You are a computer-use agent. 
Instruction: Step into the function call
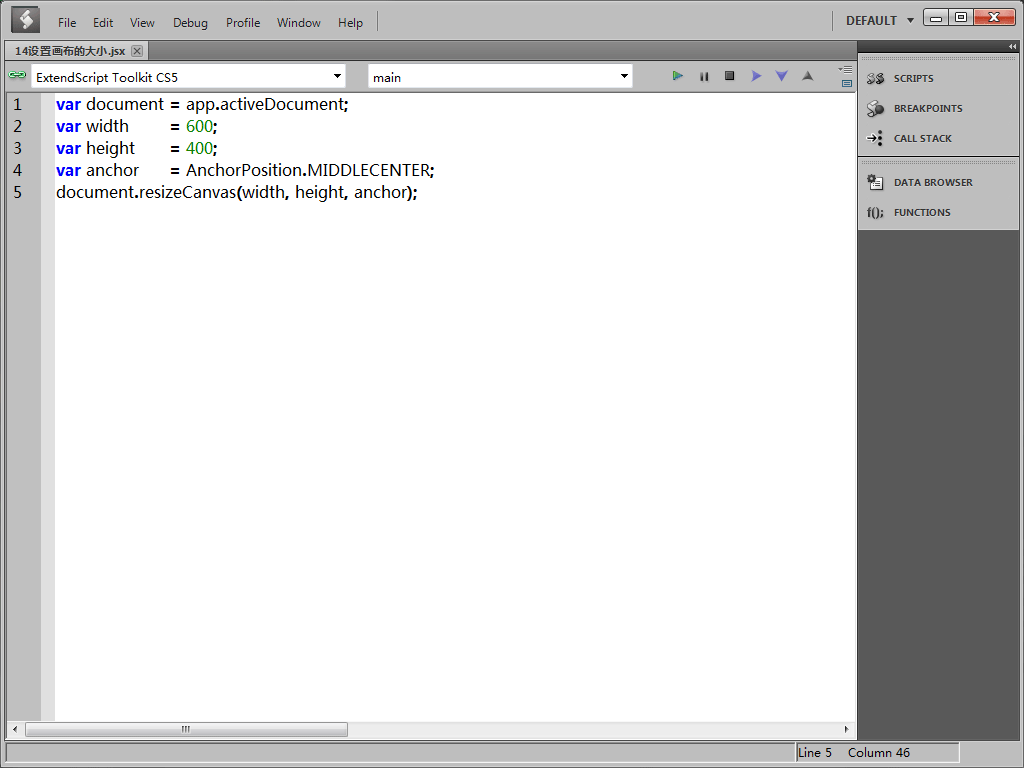point(782,76)
